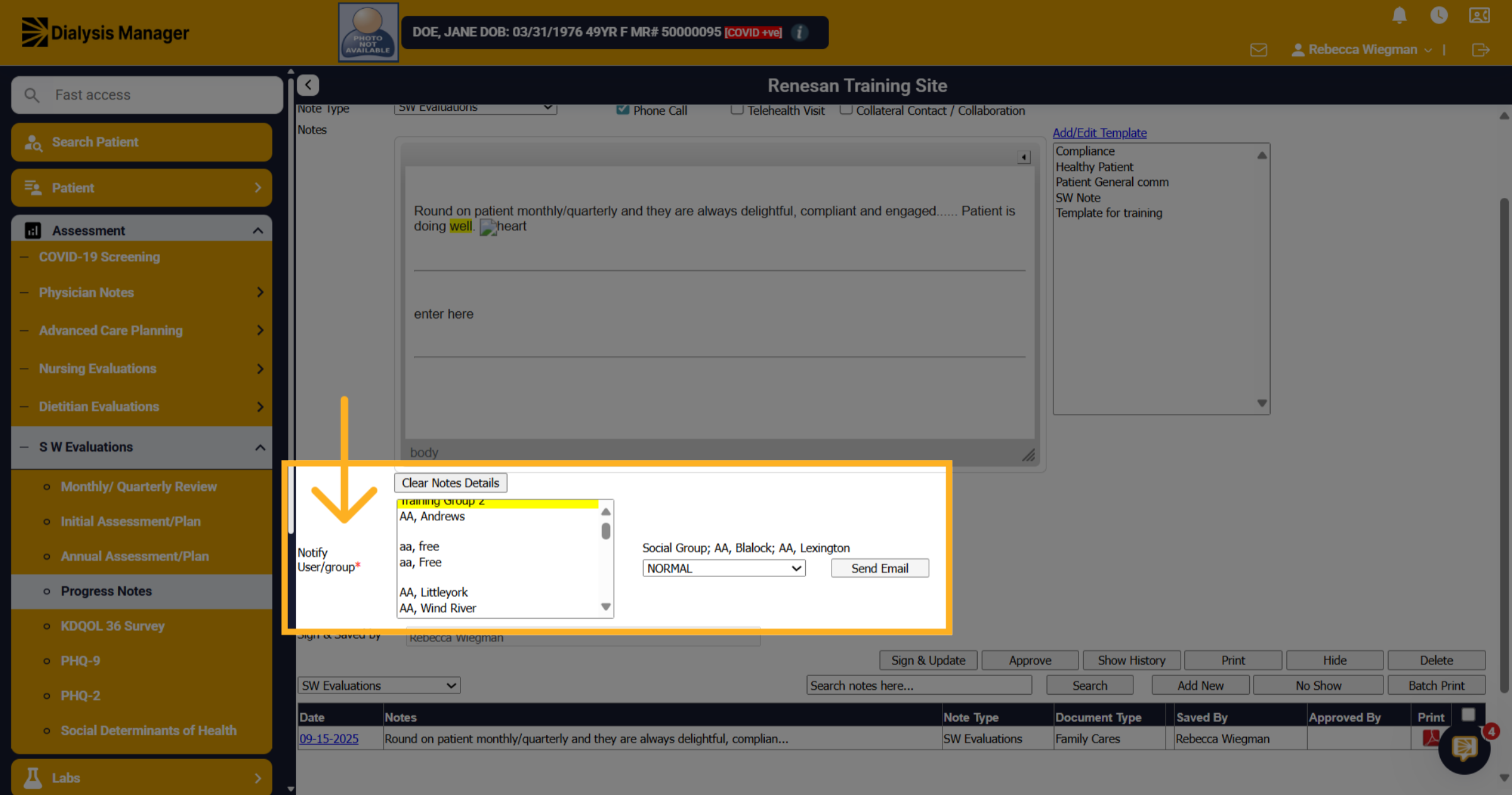Click the logout icon in header
This screenshot has height=795, width=1512.
pyautogui.click(x=1480, y=50)
